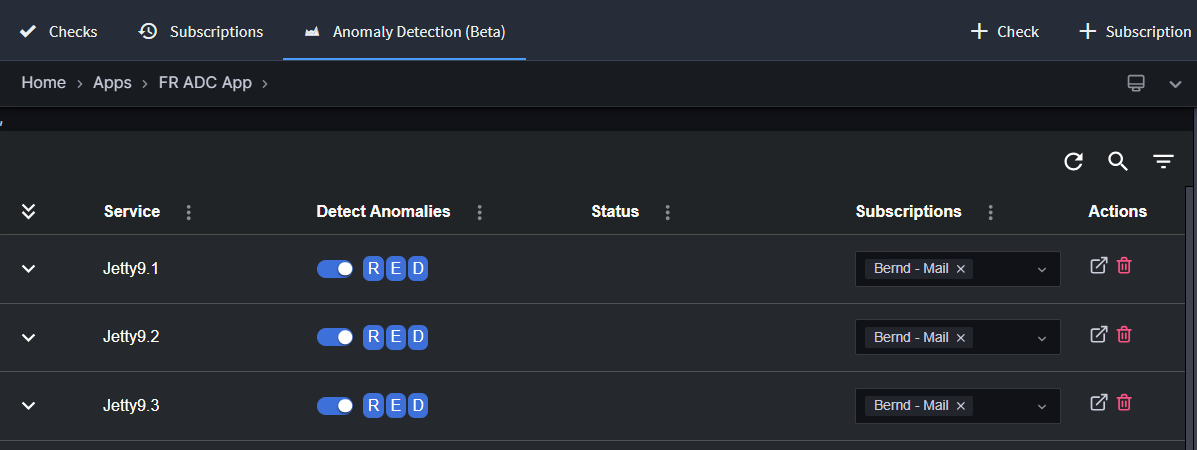The height and width of the screenshot is (450, 1197).
Task: Open the filter list icon
Action: [1163, 162]
